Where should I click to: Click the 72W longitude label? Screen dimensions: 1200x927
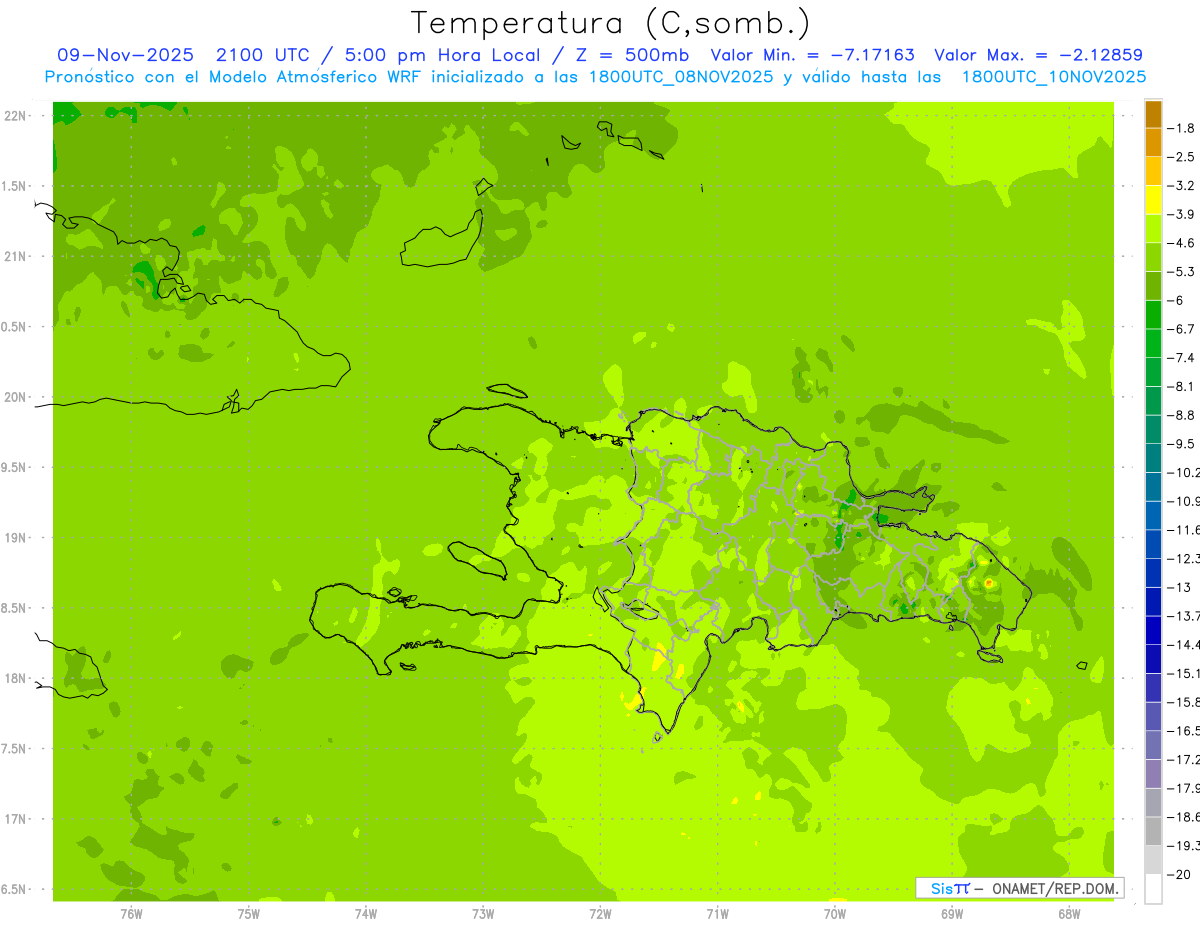click(600, 913)
